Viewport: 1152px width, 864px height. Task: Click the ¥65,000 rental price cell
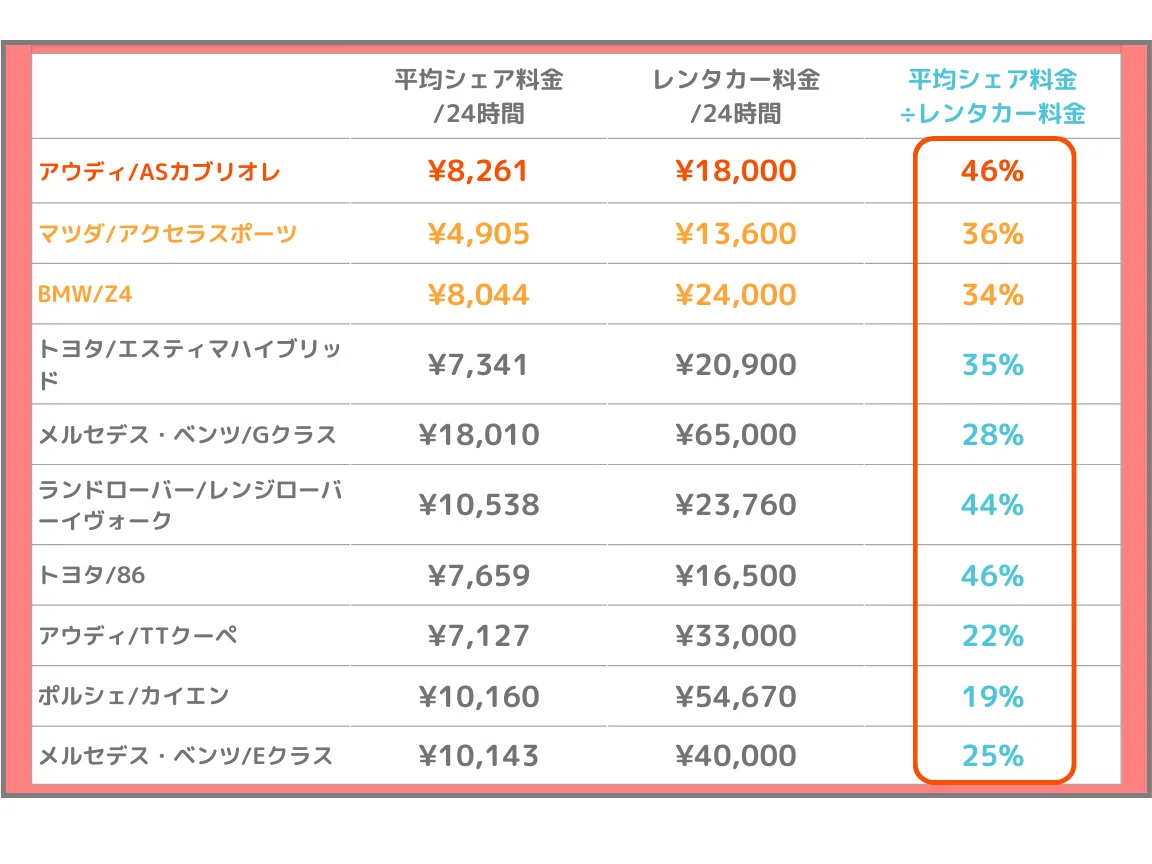click(x=736, y=434)
